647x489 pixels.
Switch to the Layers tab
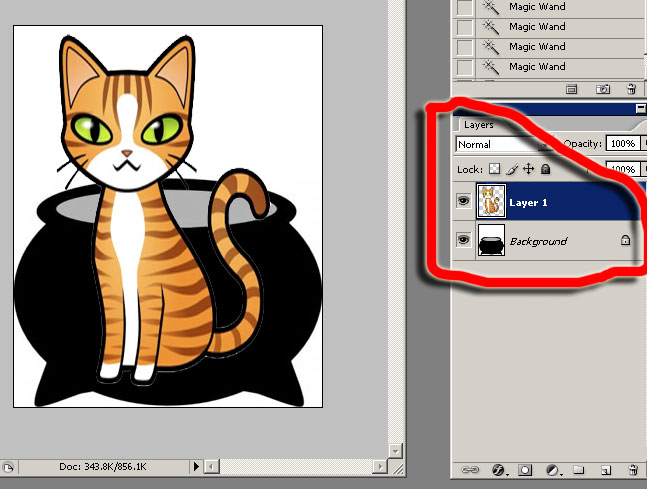(478, 125)
